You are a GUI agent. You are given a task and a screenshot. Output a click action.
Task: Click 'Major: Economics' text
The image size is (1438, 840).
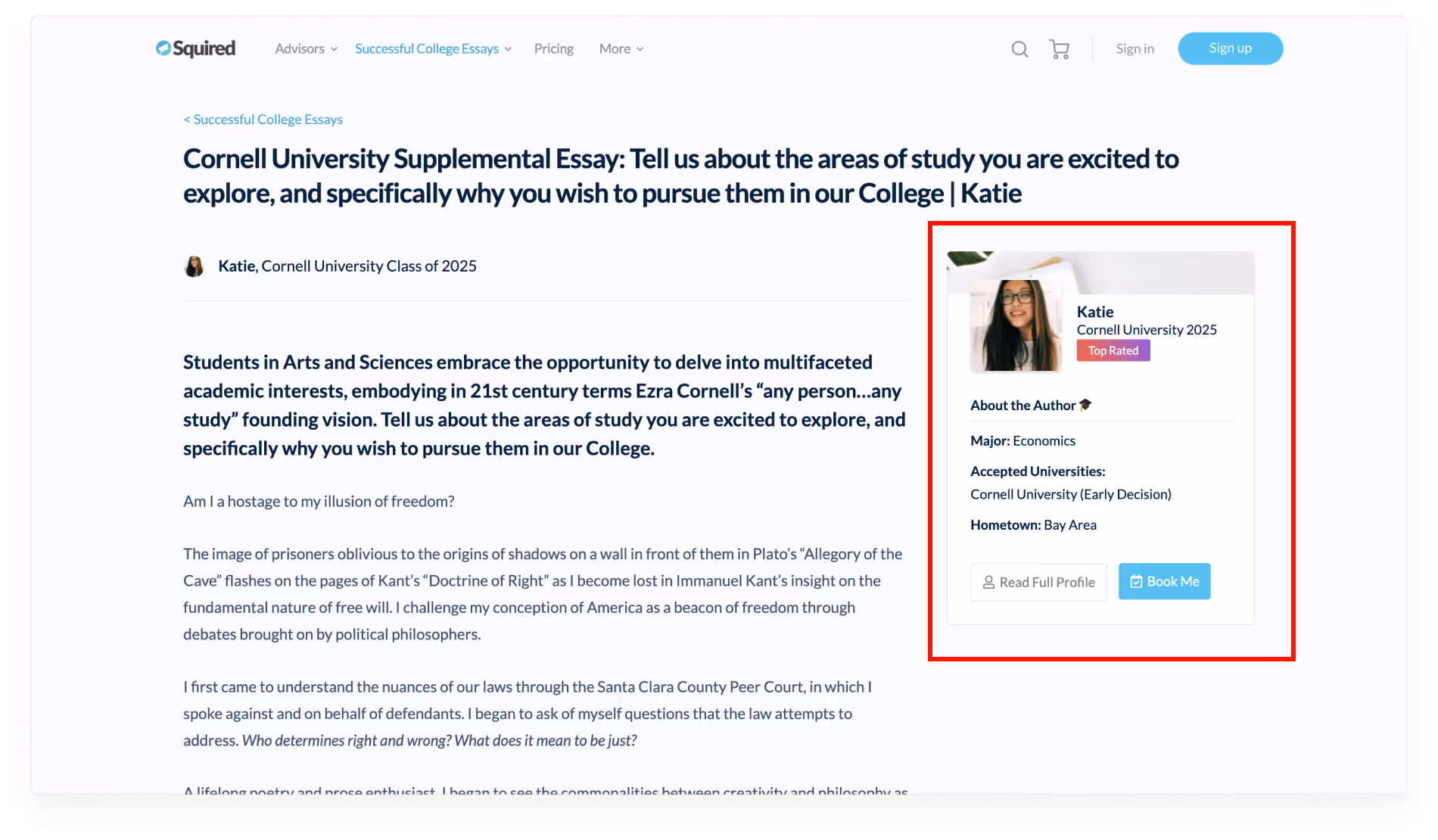(x=1022, y=441)
